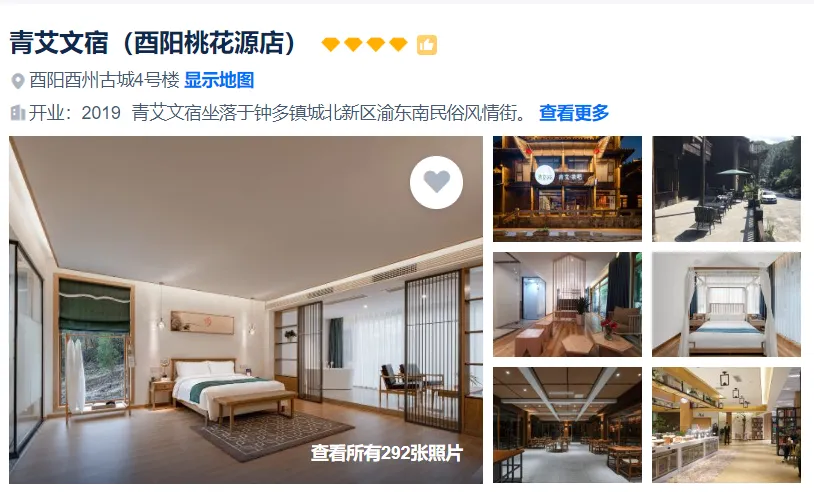Open the 显示地图 map link
The image size is (814, 492).
219,80
